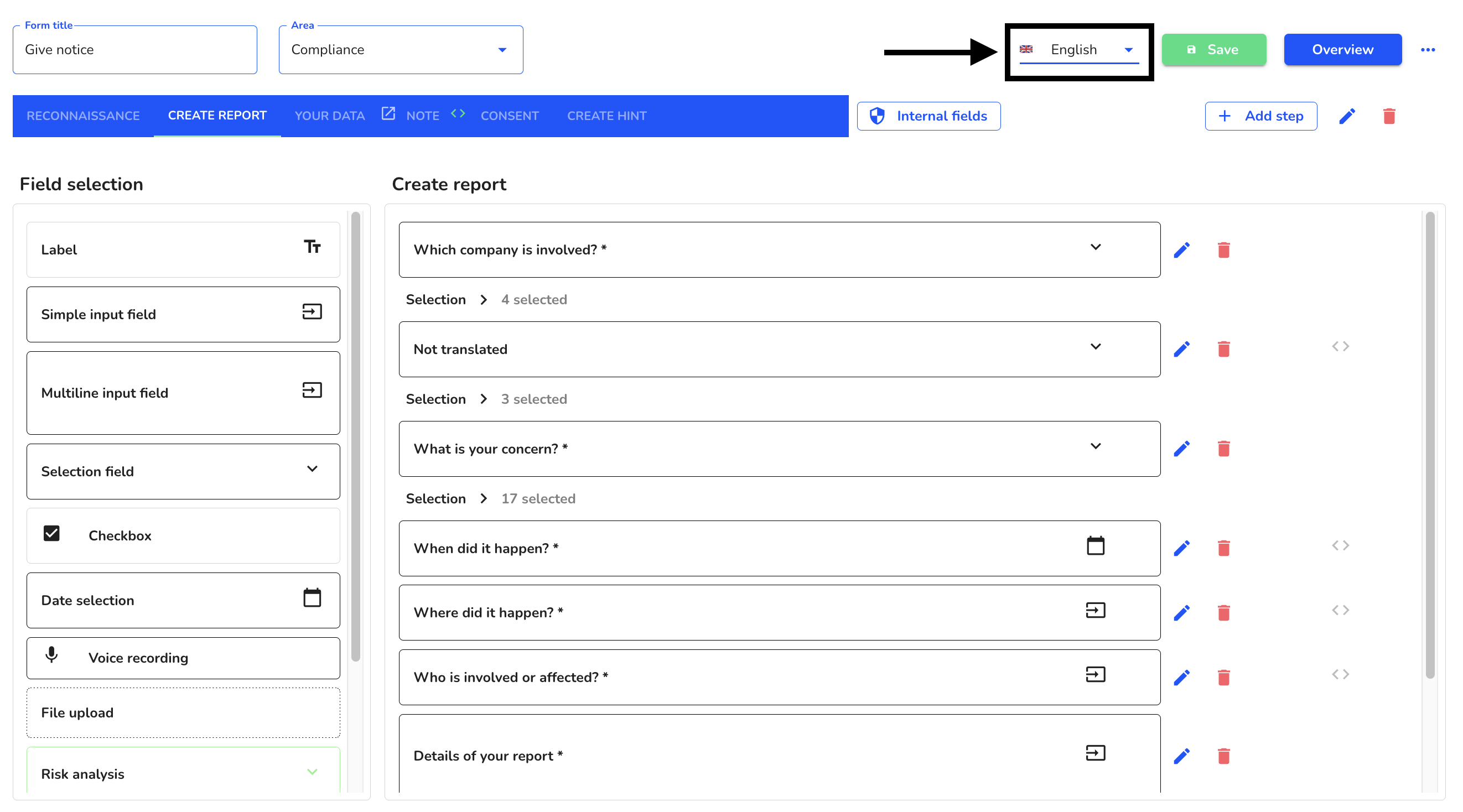The image size is (1463, 812).
Task: Edit the 'Not translated' field
Action: coord(1181,349)
